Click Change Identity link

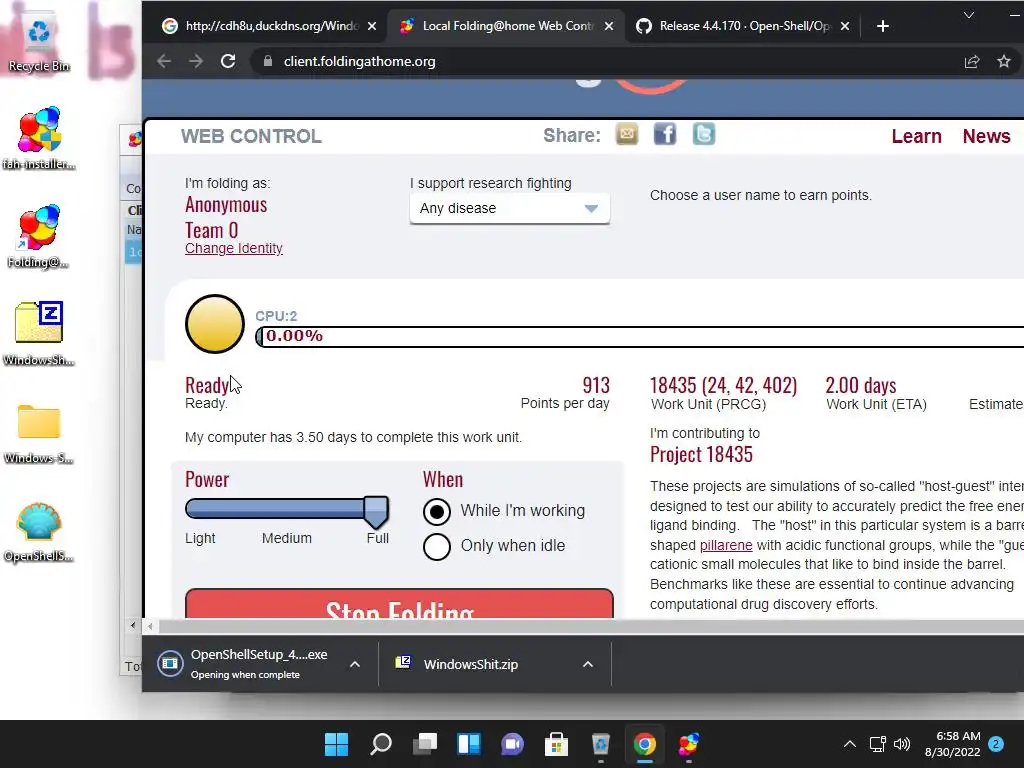(x=234, y=248)
